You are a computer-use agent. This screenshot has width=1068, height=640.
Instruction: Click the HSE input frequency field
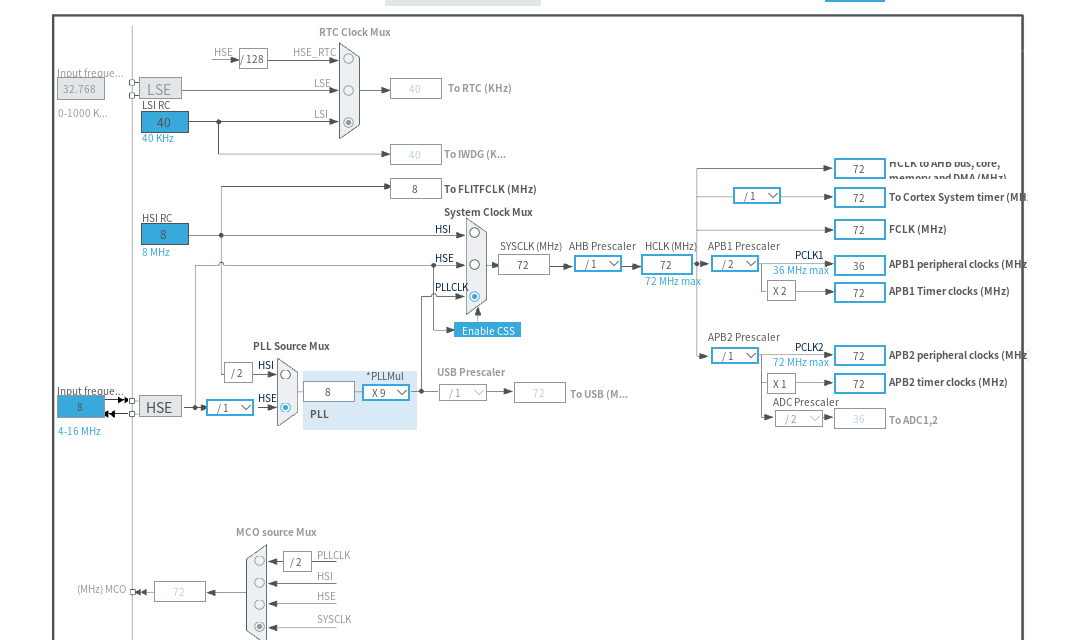80,407
